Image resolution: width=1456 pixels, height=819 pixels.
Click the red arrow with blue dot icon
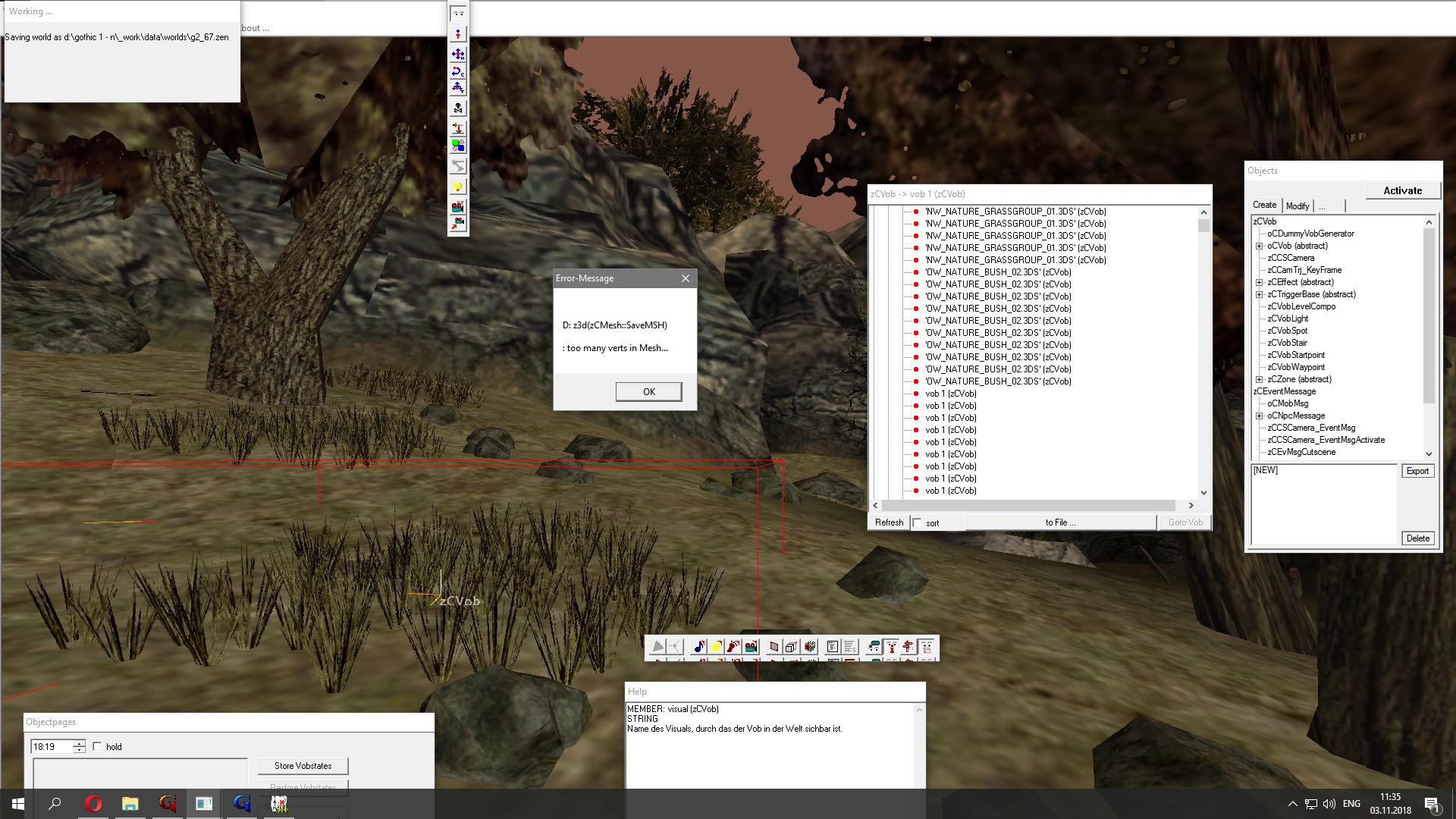click(x=458, y=34)
